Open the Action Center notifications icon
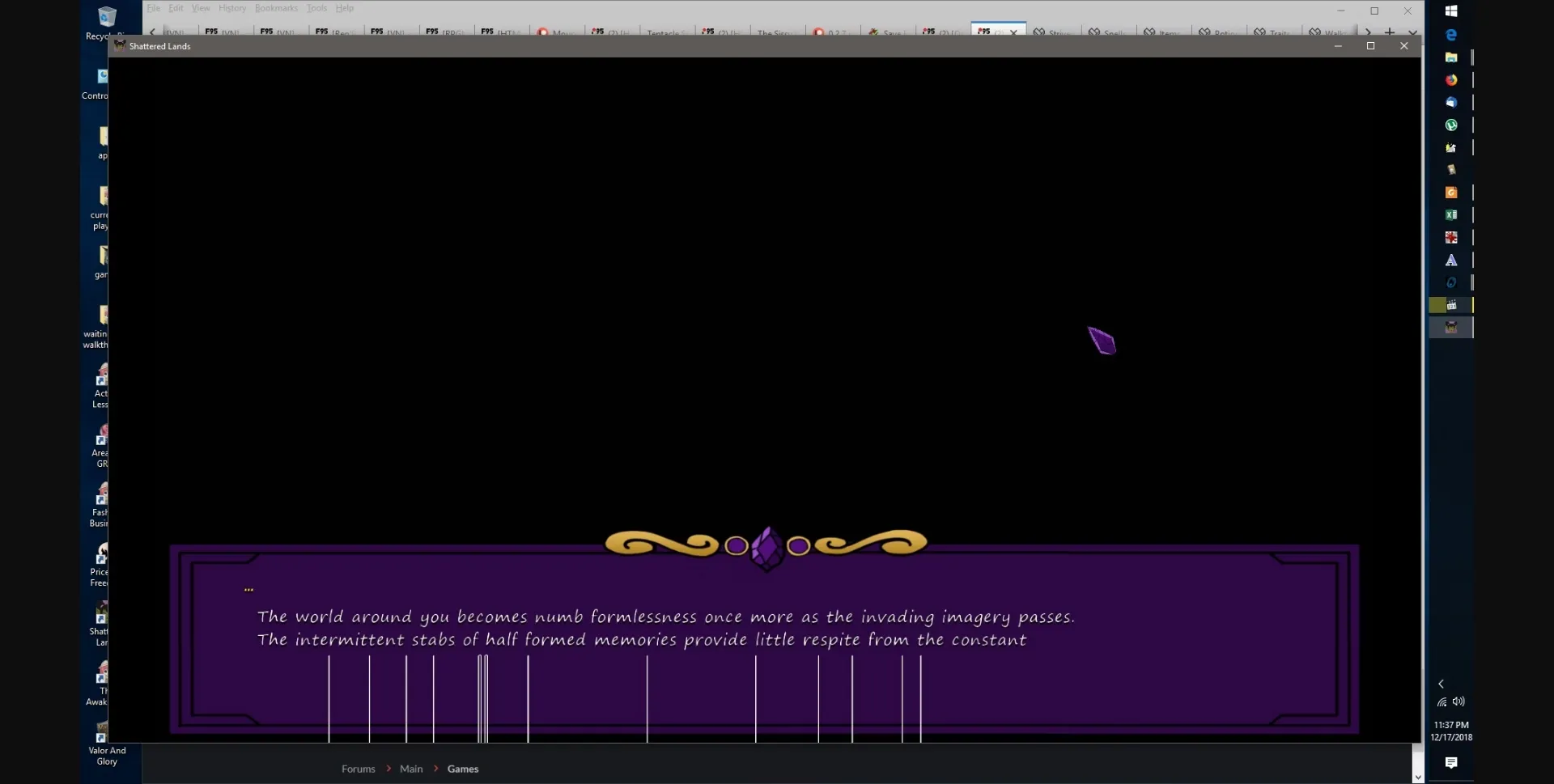1554x784 pixels. 1451,763
